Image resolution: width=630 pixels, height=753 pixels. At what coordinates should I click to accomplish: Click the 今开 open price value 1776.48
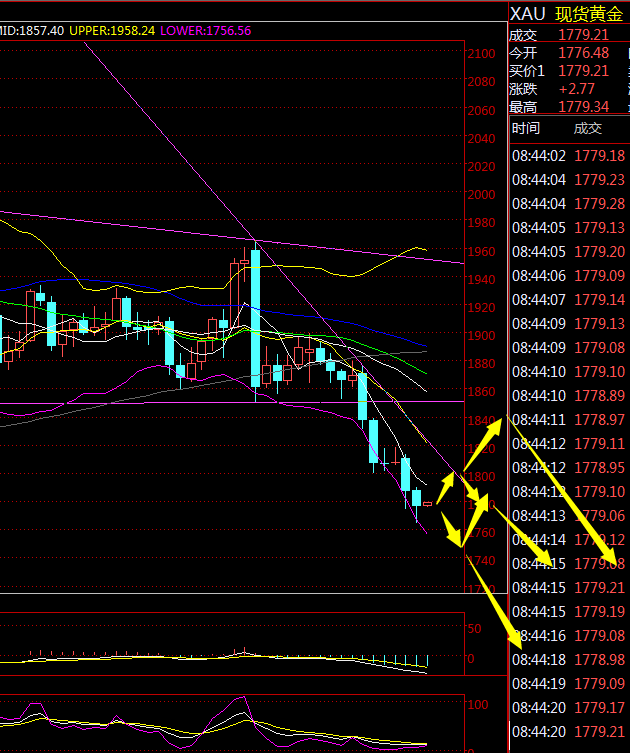tap(584, 52)
